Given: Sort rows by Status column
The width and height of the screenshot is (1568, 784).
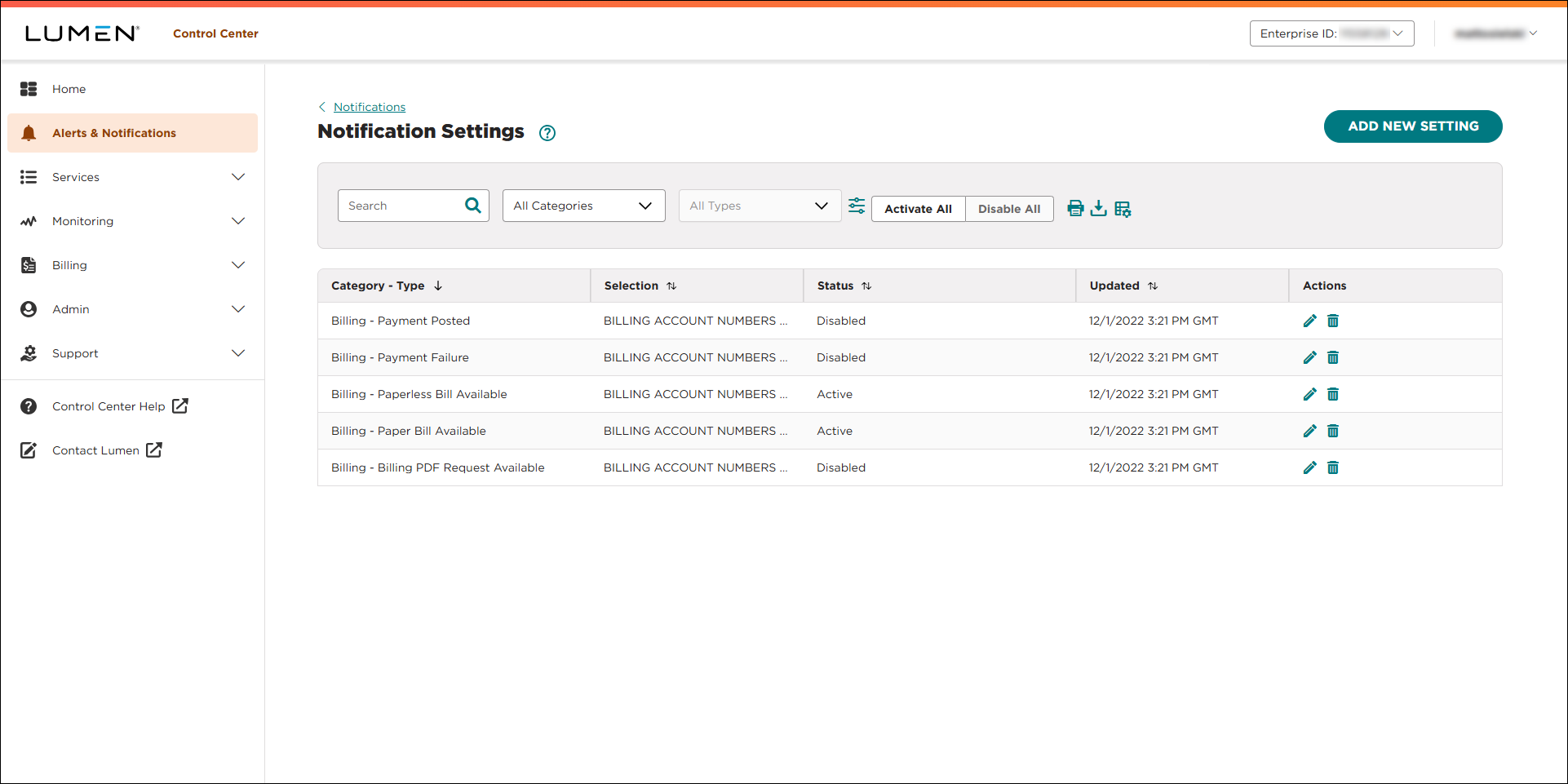Looking at the screenshot, I should [866, 286].
